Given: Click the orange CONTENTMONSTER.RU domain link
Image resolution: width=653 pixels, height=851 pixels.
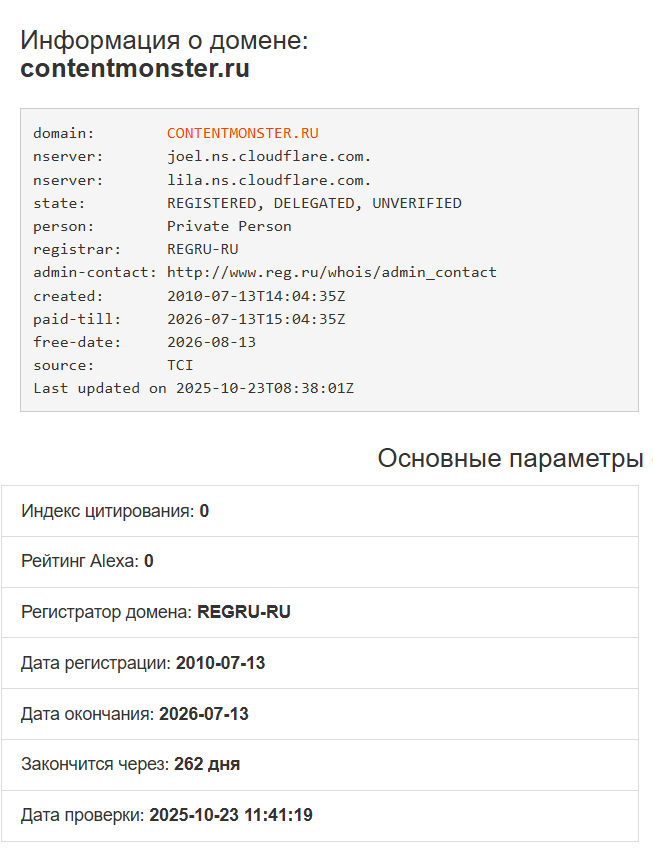Looking at the screenshot, I should pos(242,133).
